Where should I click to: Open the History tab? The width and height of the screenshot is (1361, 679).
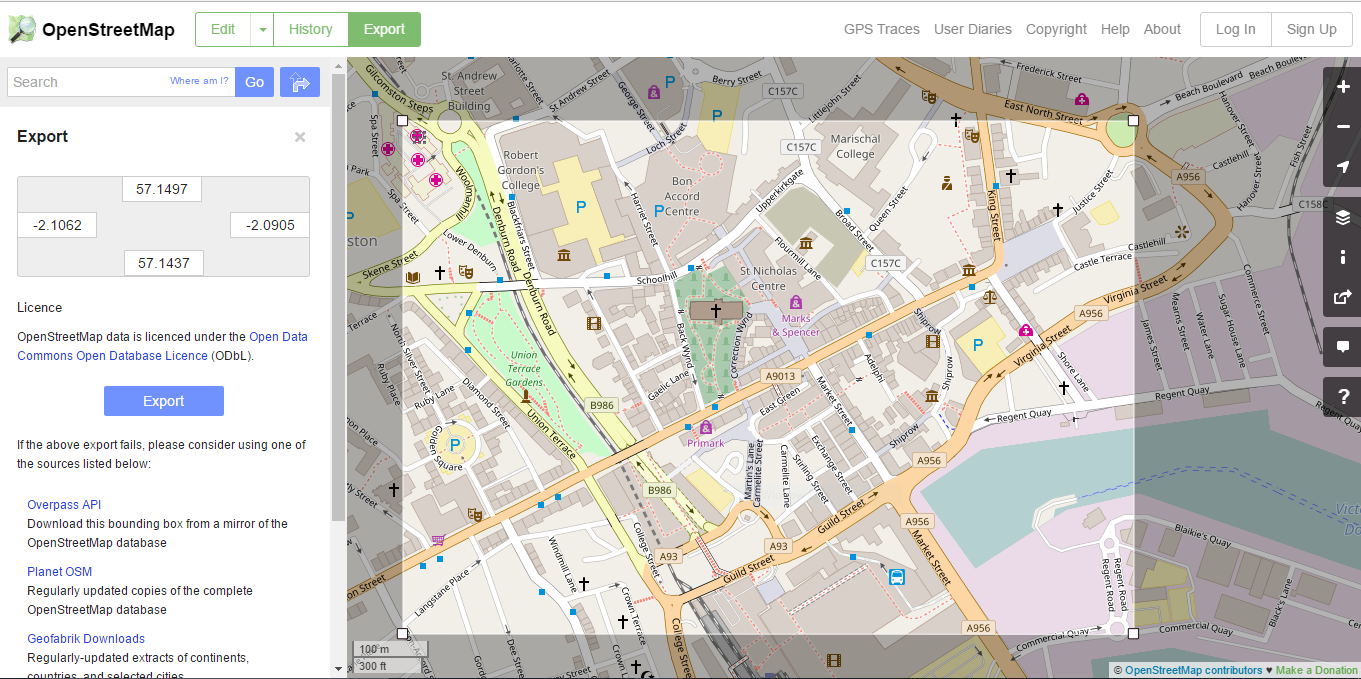311,30
